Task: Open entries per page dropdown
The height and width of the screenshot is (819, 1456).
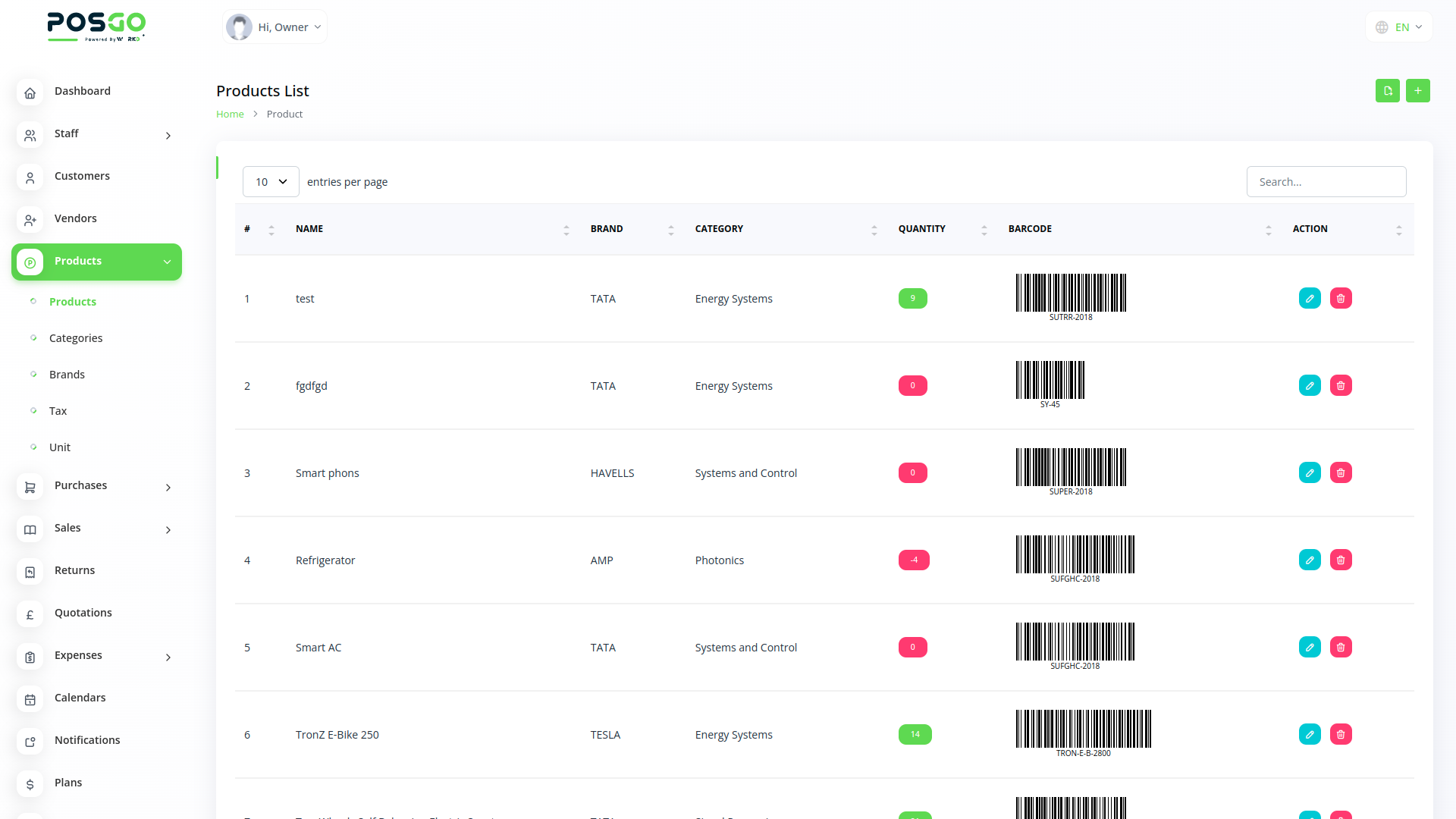Action: click(271, 182)
